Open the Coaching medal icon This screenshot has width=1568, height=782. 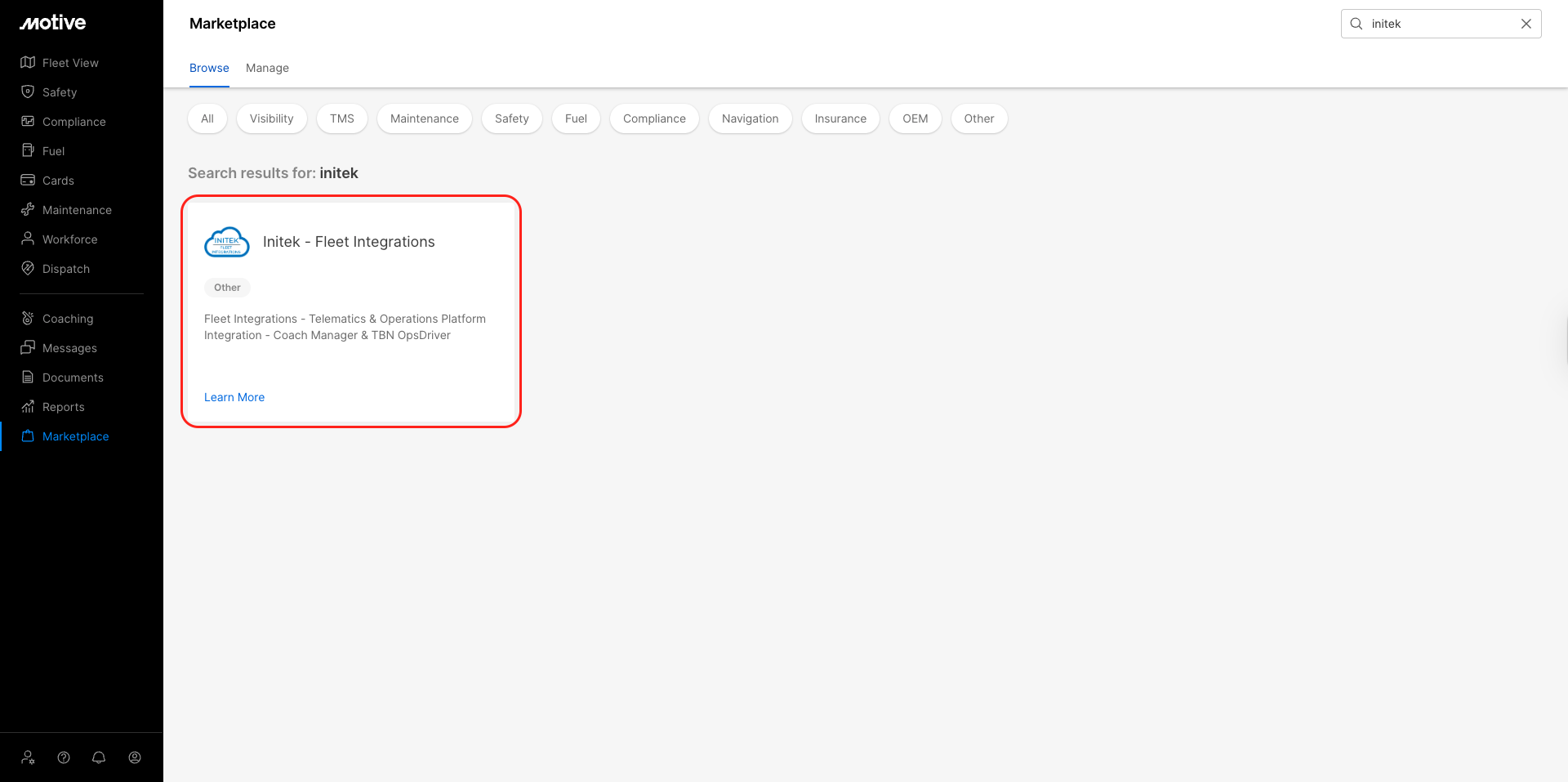[x=28, y=319]
